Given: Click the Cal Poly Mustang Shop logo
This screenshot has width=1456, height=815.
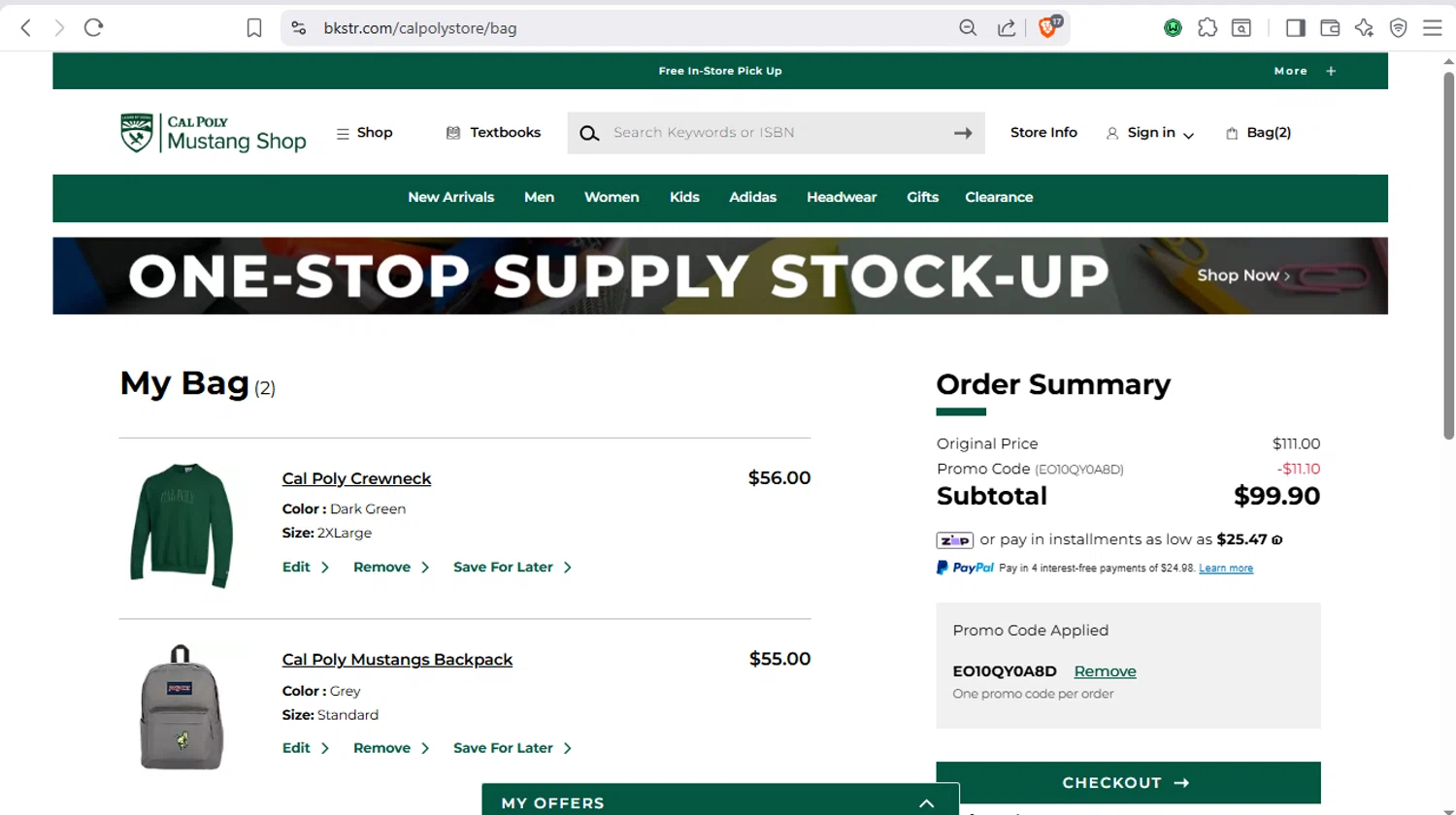Looking at the screenshot, I should (x=214, y=133).
